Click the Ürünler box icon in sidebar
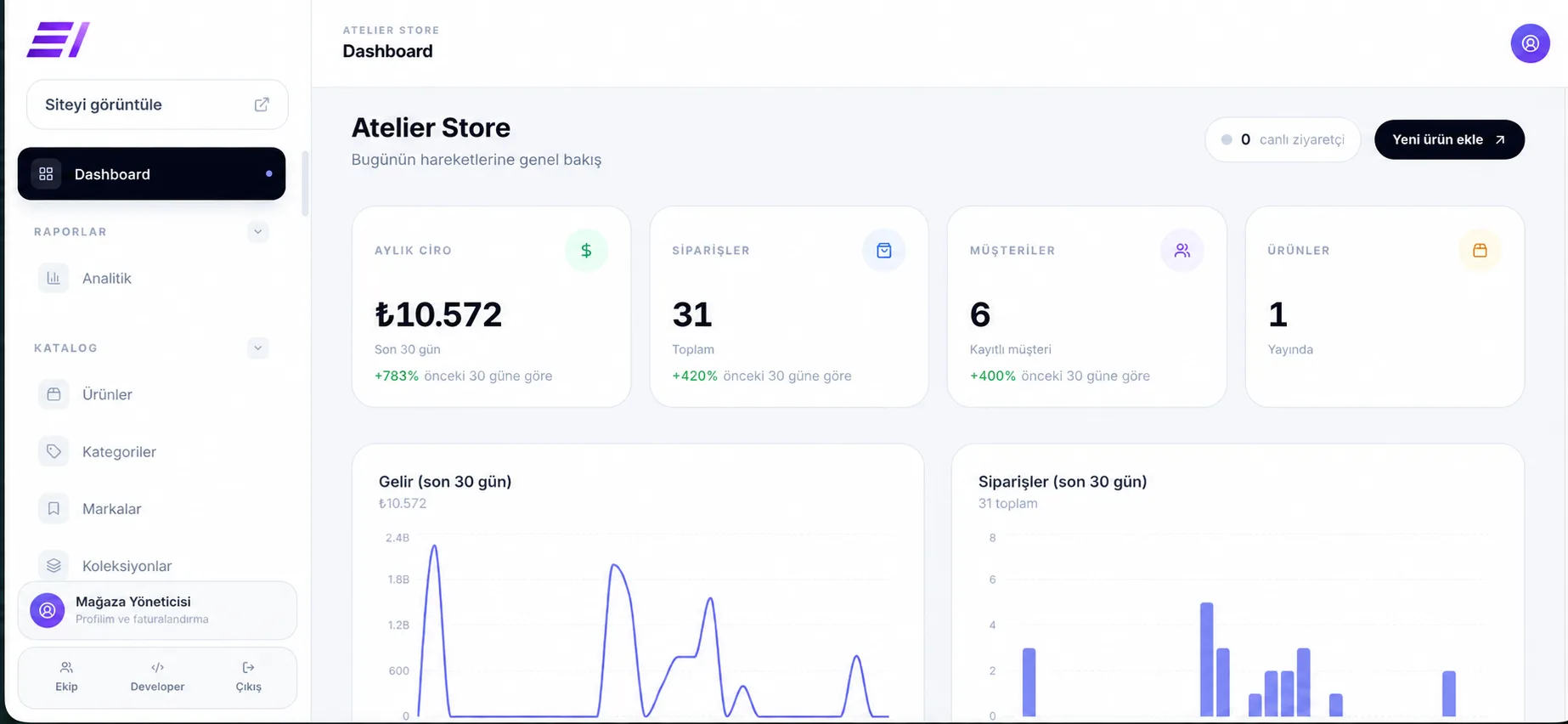The image size is (1568, 724). pos(54,394)
